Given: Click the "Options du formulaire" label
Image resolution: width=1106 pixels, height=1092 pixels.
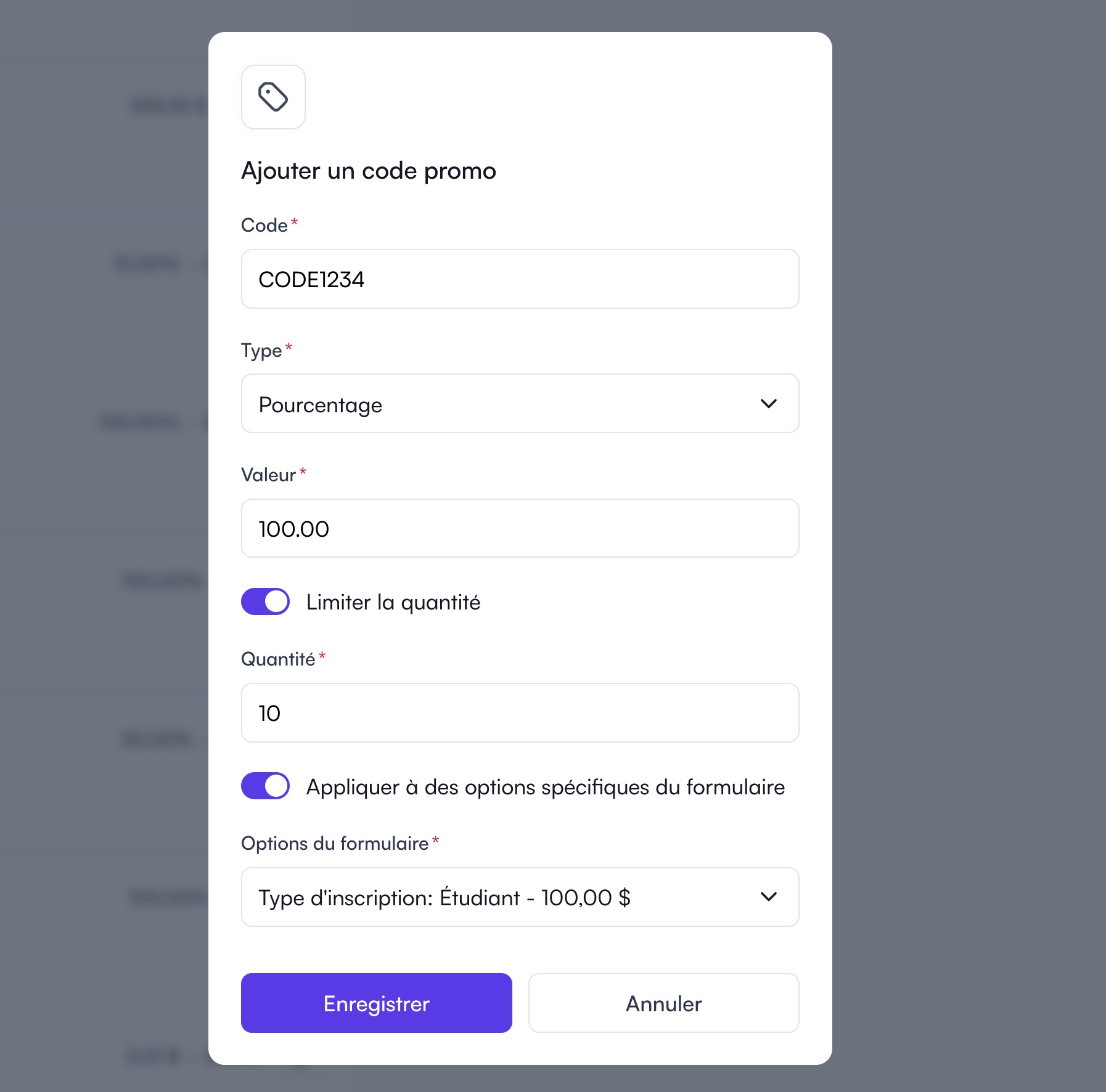Looking at the screenshot, I should [335, 844].
